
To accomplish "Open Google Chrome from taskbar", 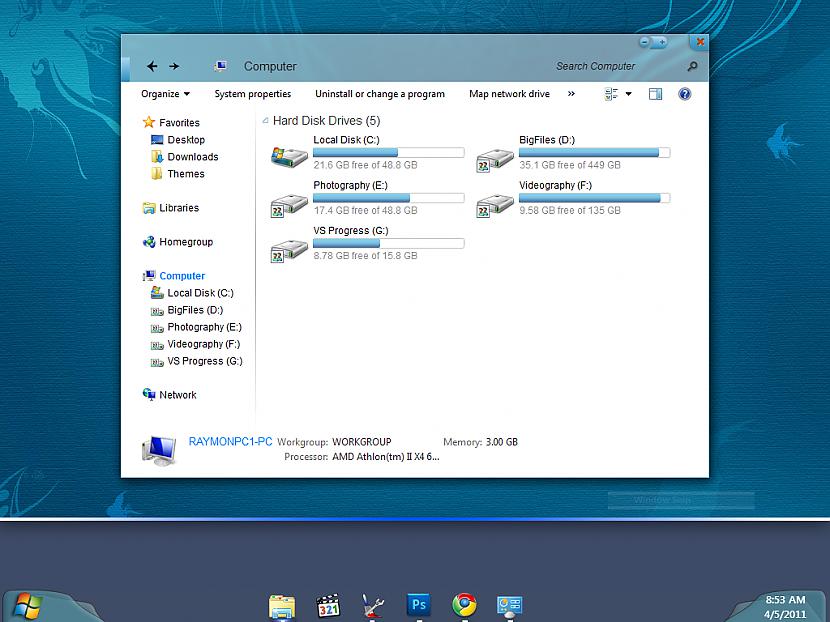I will pos(464,606).
